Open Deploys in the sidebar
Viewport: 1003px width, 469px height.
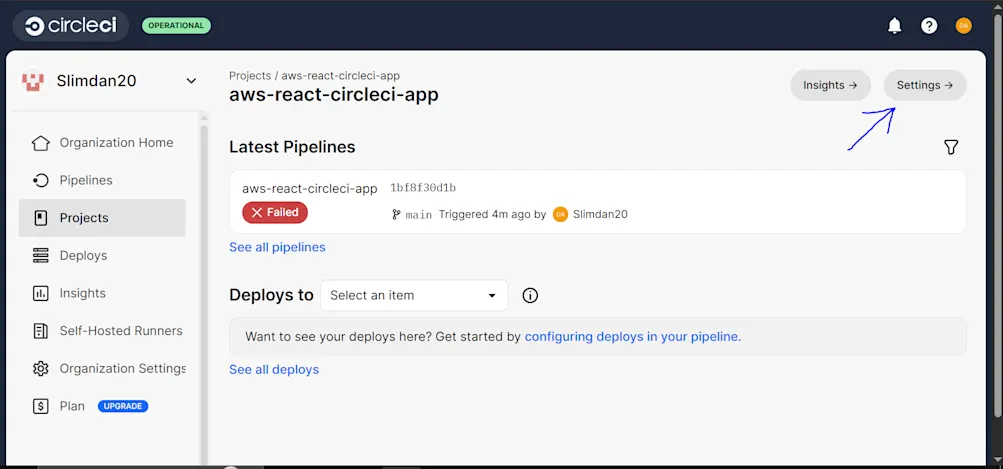click(x=102, y=256)
